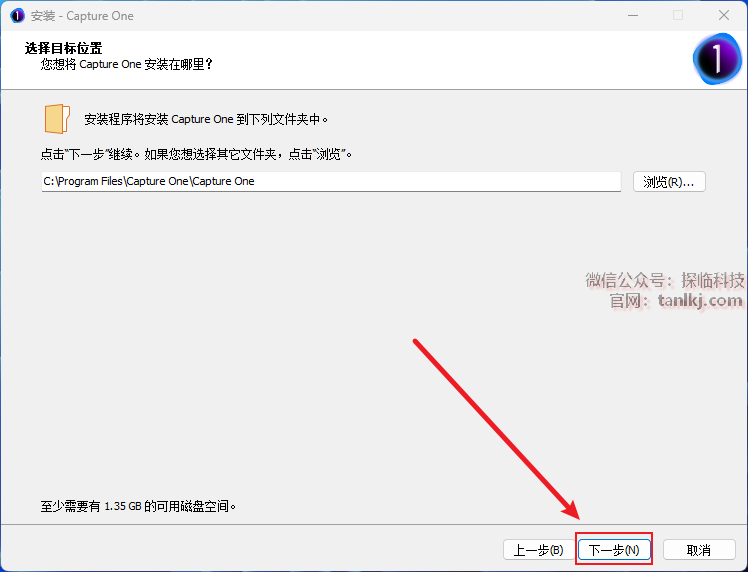Click the '安装程序将安装 Capture One 到下列文件夹中' text
The height and width of the screenshot is (572, 748).
tap(206, 119)
